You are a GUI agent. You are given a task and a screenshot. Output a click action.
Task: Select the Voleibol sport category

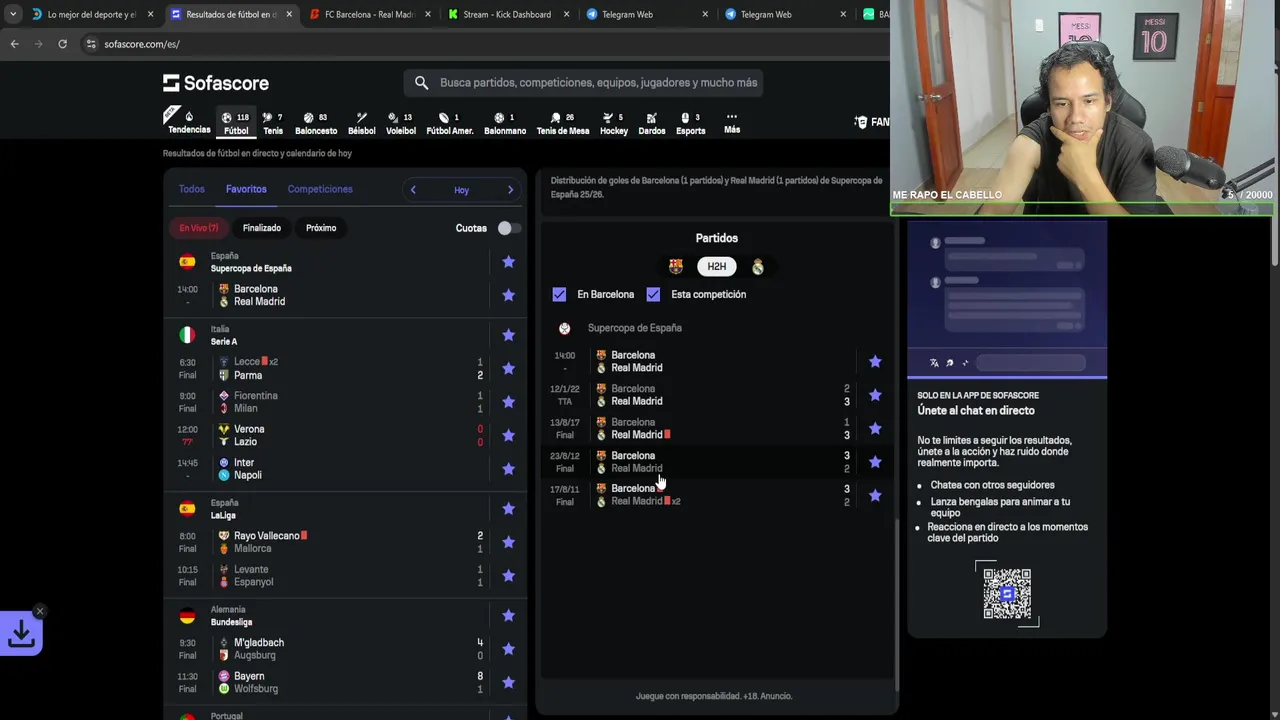[401, 123]
